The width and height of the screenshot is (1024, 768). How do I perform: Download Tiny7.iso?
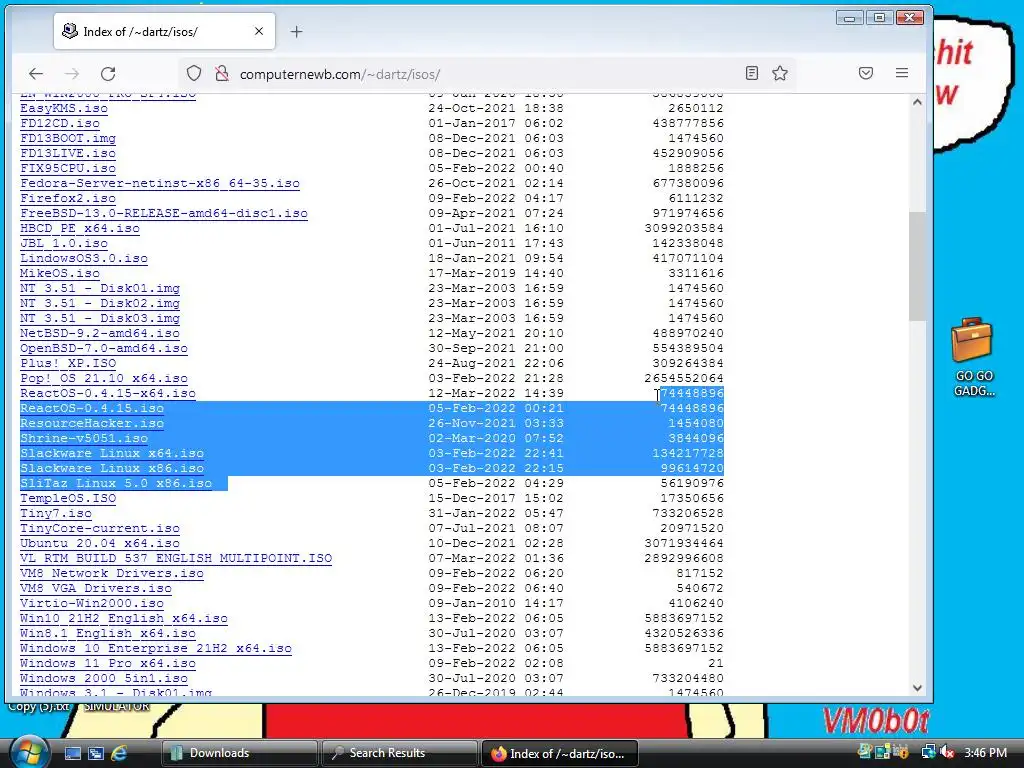pyautogui.click(x=56, y=514)
